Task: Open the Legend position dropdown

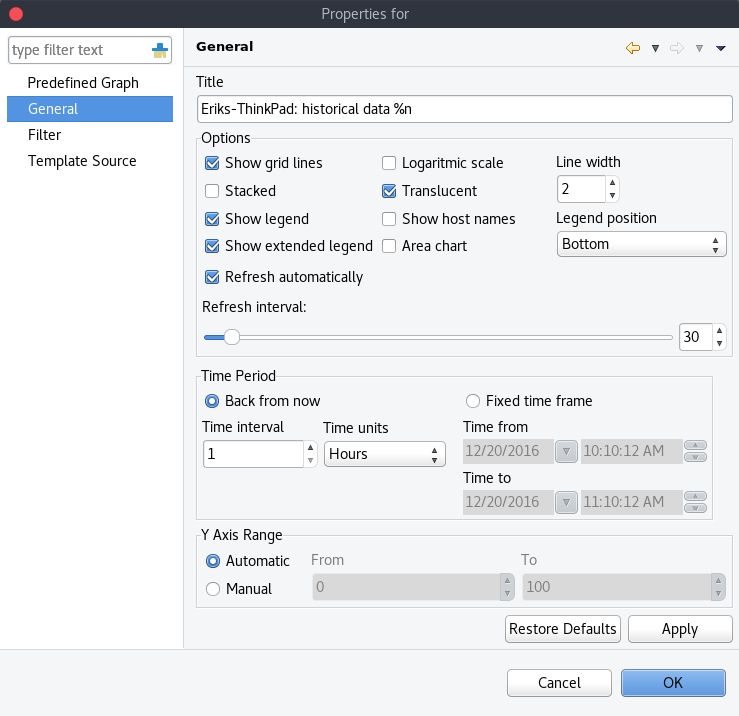Action: pyautogui.click(x=641, y=244)
